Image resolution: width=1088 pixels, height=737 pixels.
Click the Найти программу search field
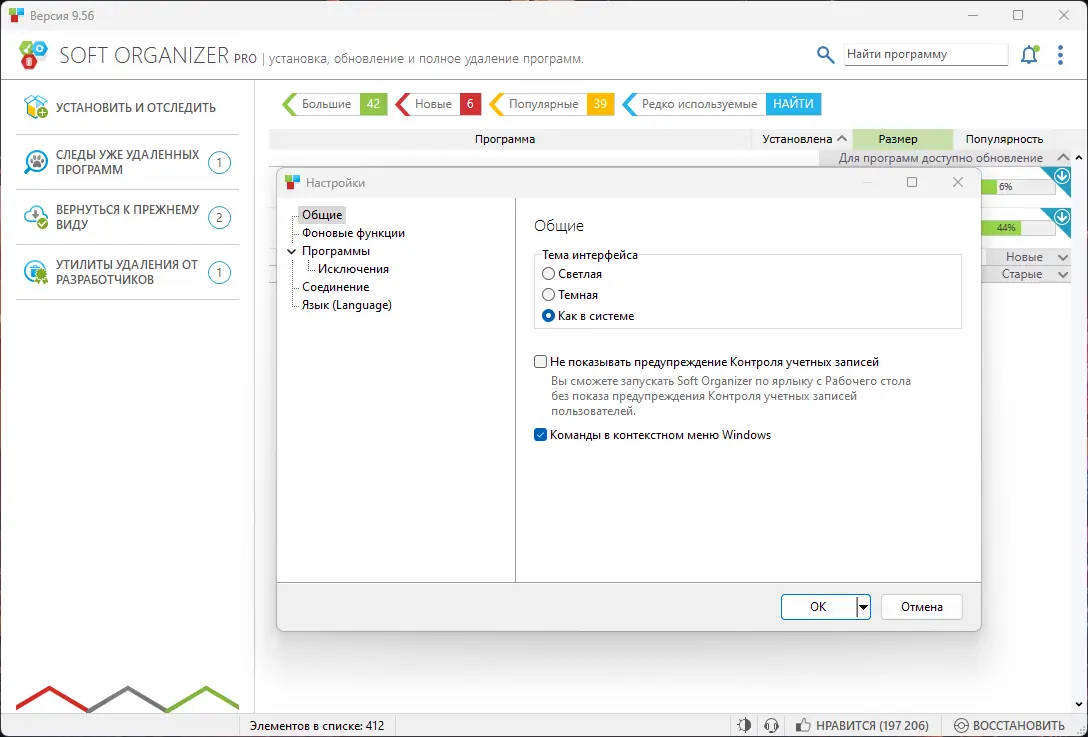click(x=926, y=54)
